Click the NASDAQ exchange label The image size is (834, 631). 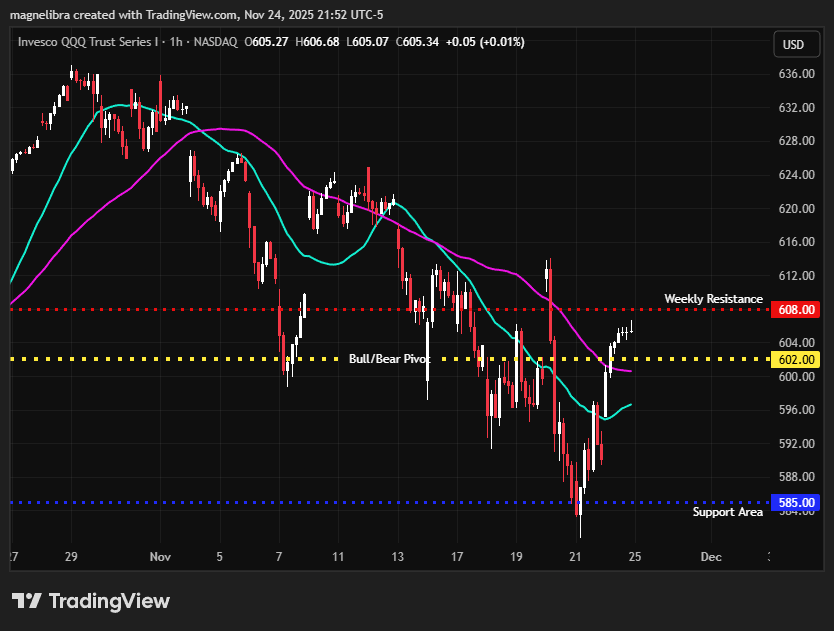click(215, 42)
